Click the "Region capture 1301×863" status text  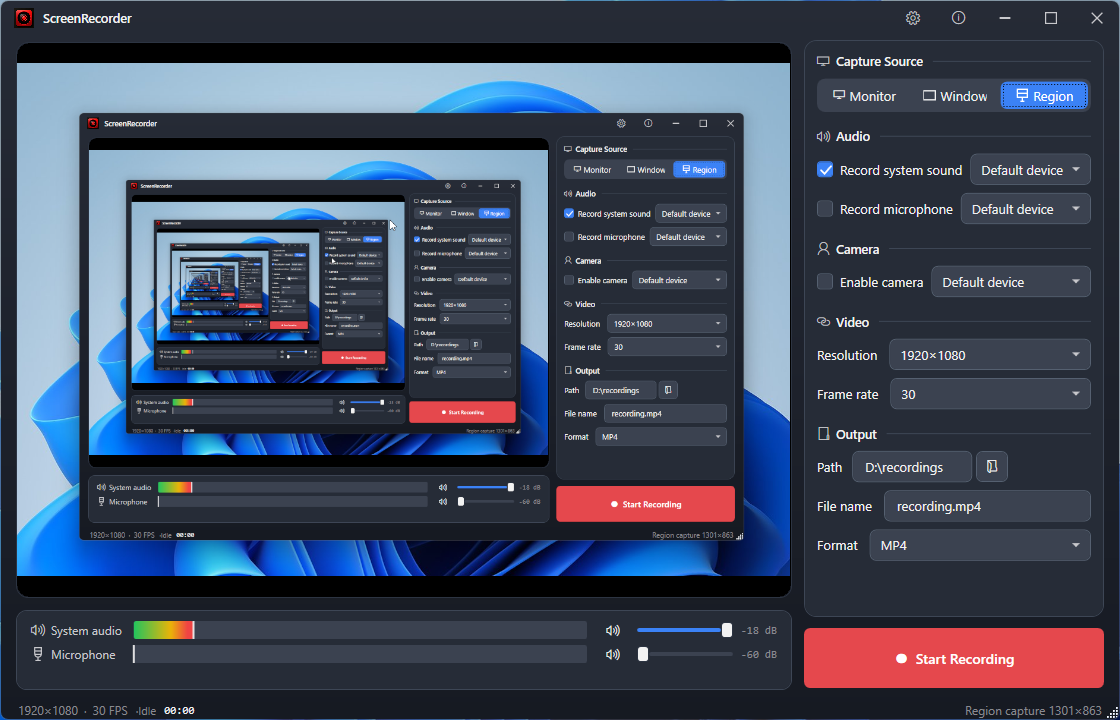[1034, 711]
